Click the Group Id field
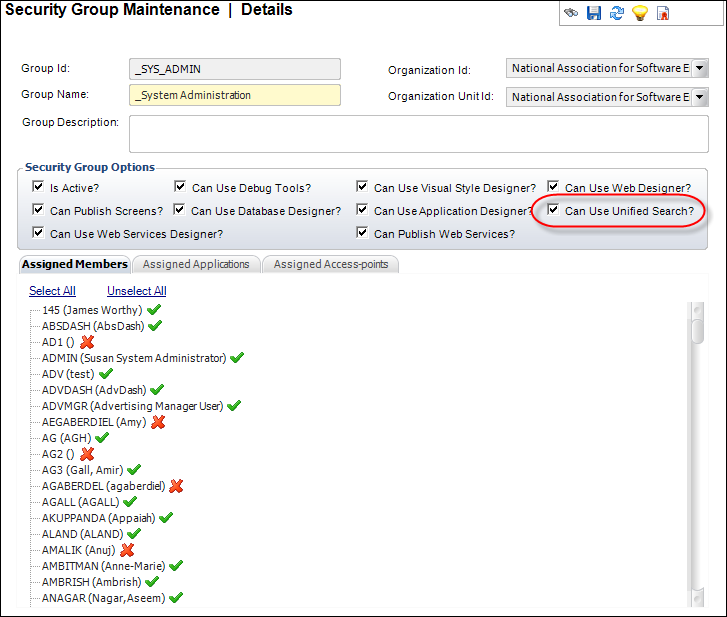The height and width of the screenshot is (617, 727). click(x=235, y=69)
